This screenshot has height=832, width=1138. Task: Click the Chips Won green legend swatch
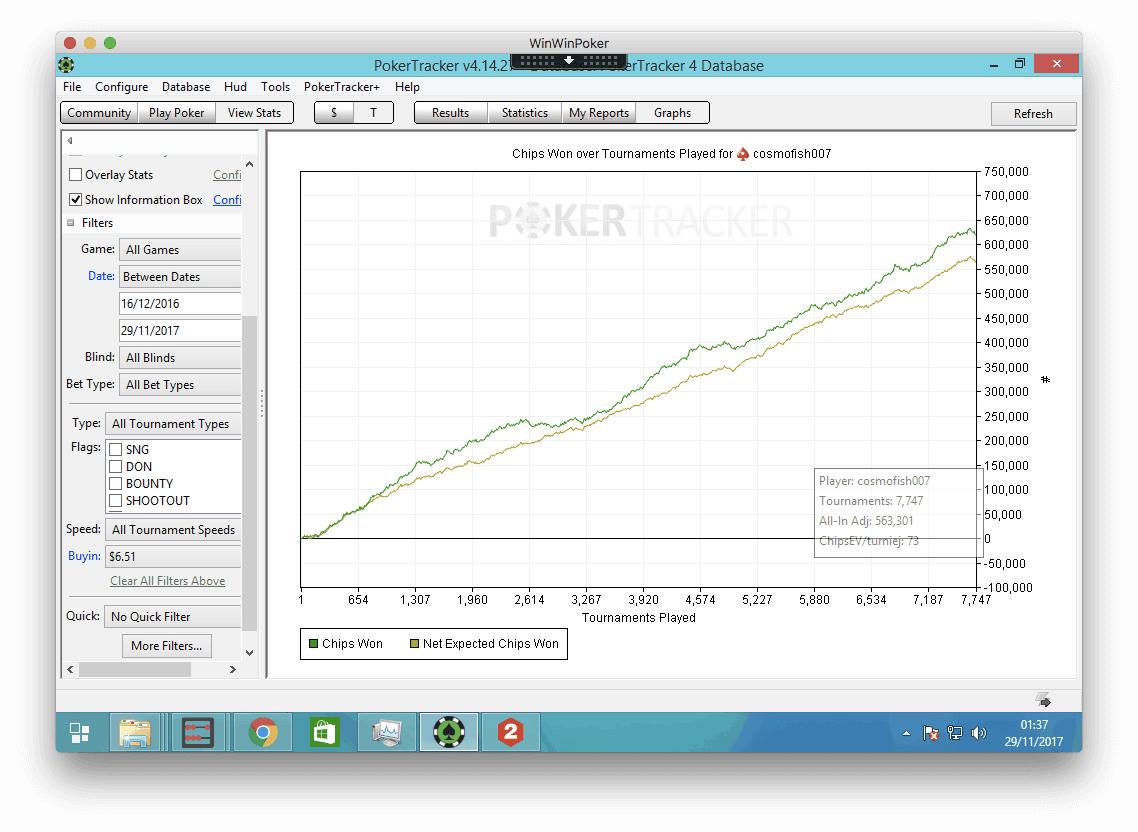314,644
